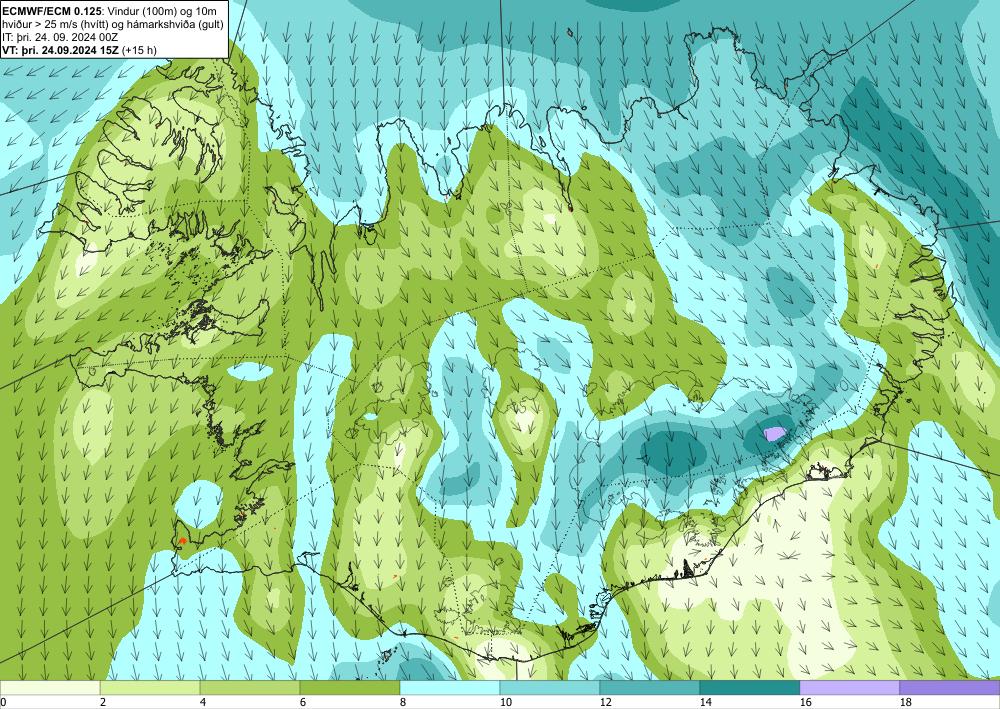Click the light green 2–4 m/s legend swatch
Image resolution: width=1000 pixels, height=709 pixels.
click(x=150, y=688)
